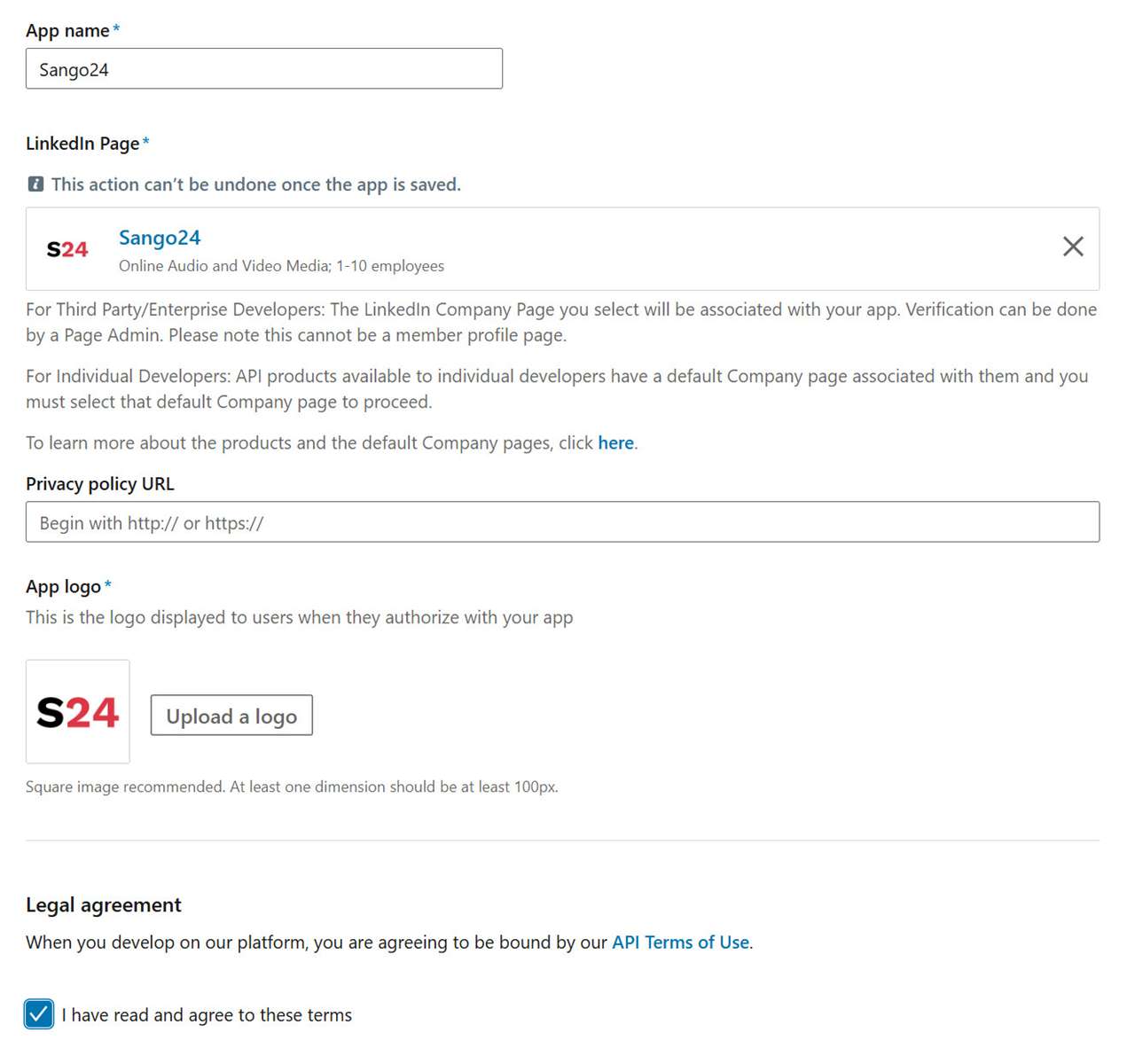Click the App logo field label

(63, 587)
